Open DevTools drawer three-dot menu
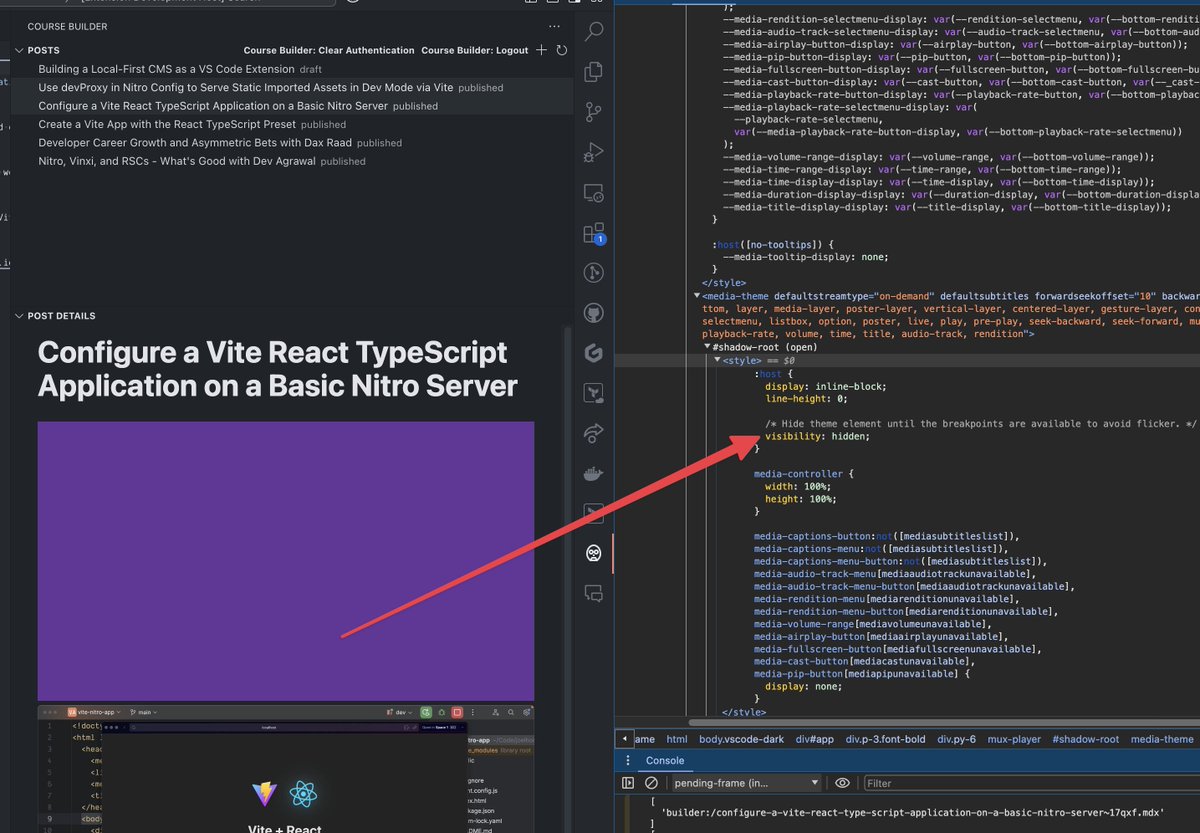Image resolution: width=1200 pixels, height=833 pixels. [x=630, y=760]
